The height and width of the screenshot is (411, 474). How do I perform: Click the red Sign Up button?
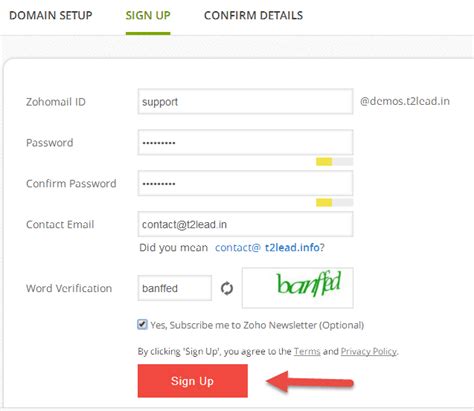pyautogui.click(x=193, y=381)
